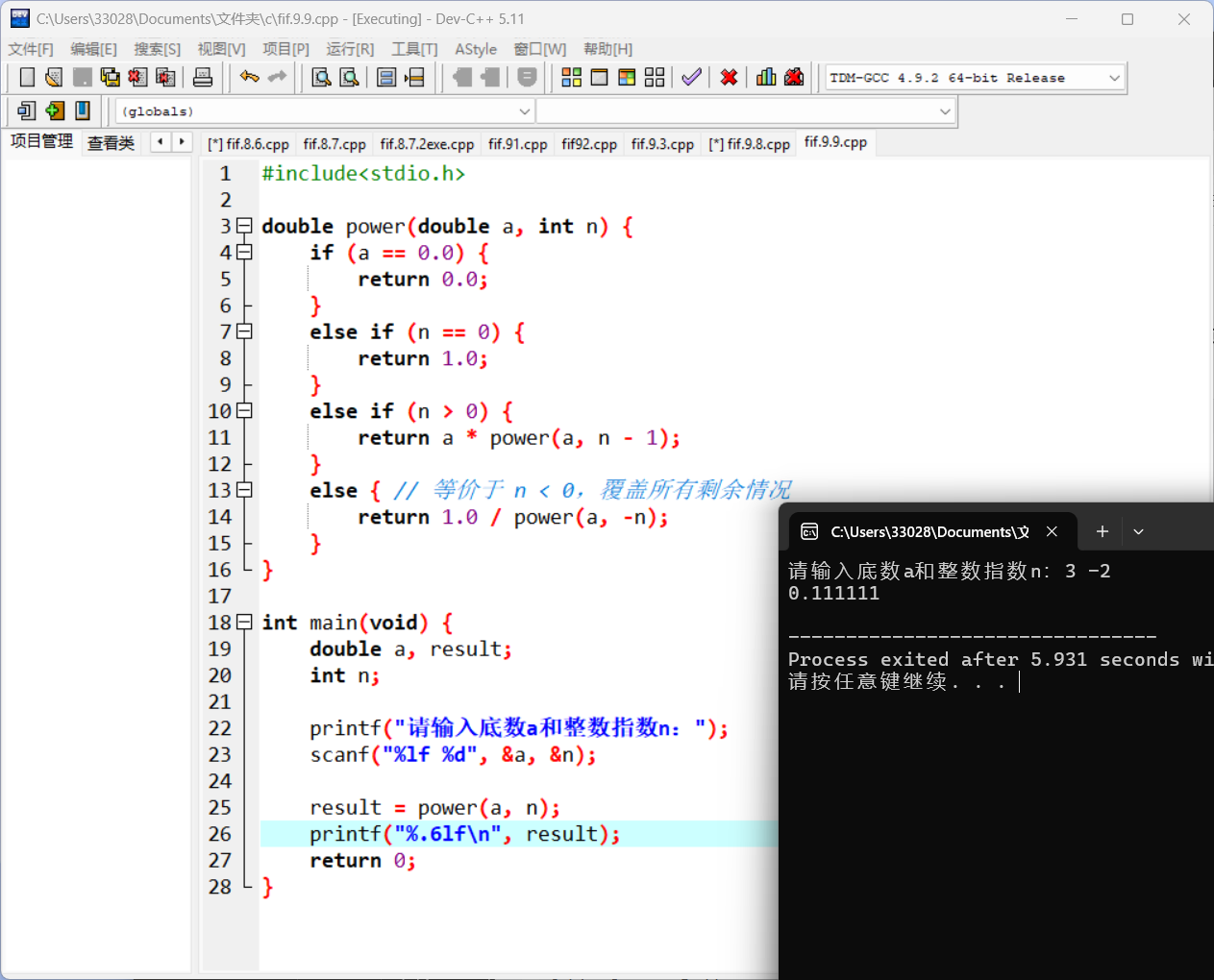
Task: Click the Delete Profiling Information icon
Action: [794, 77]
